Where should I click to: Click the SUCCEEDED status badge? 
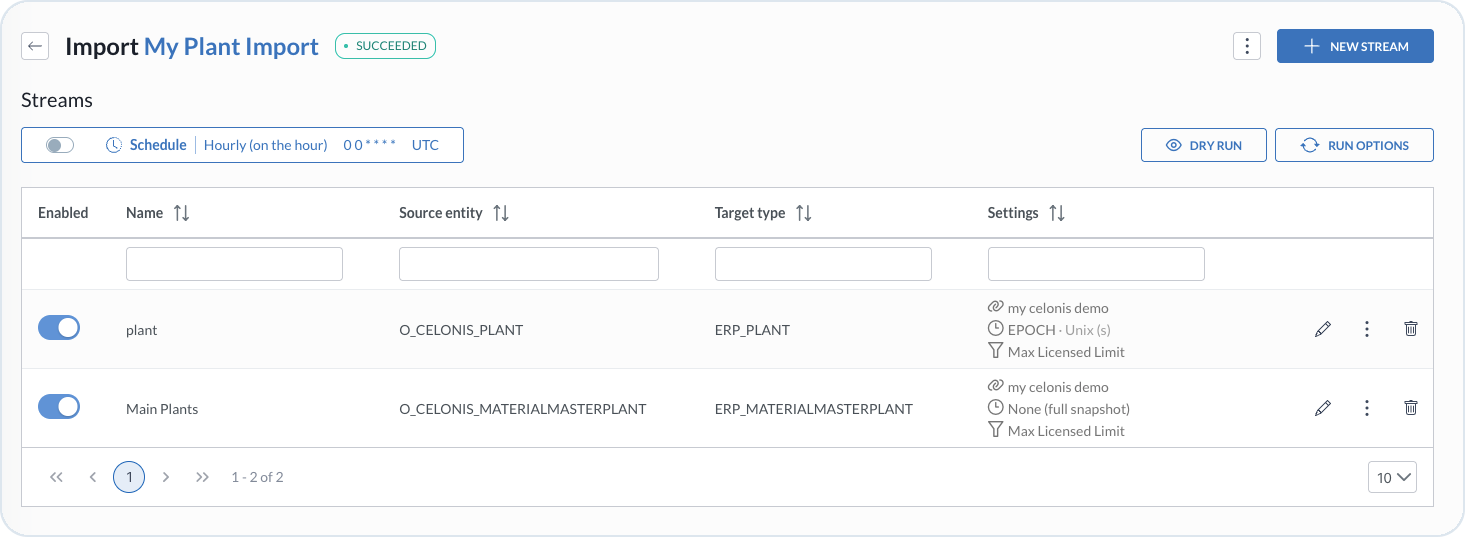385,46
